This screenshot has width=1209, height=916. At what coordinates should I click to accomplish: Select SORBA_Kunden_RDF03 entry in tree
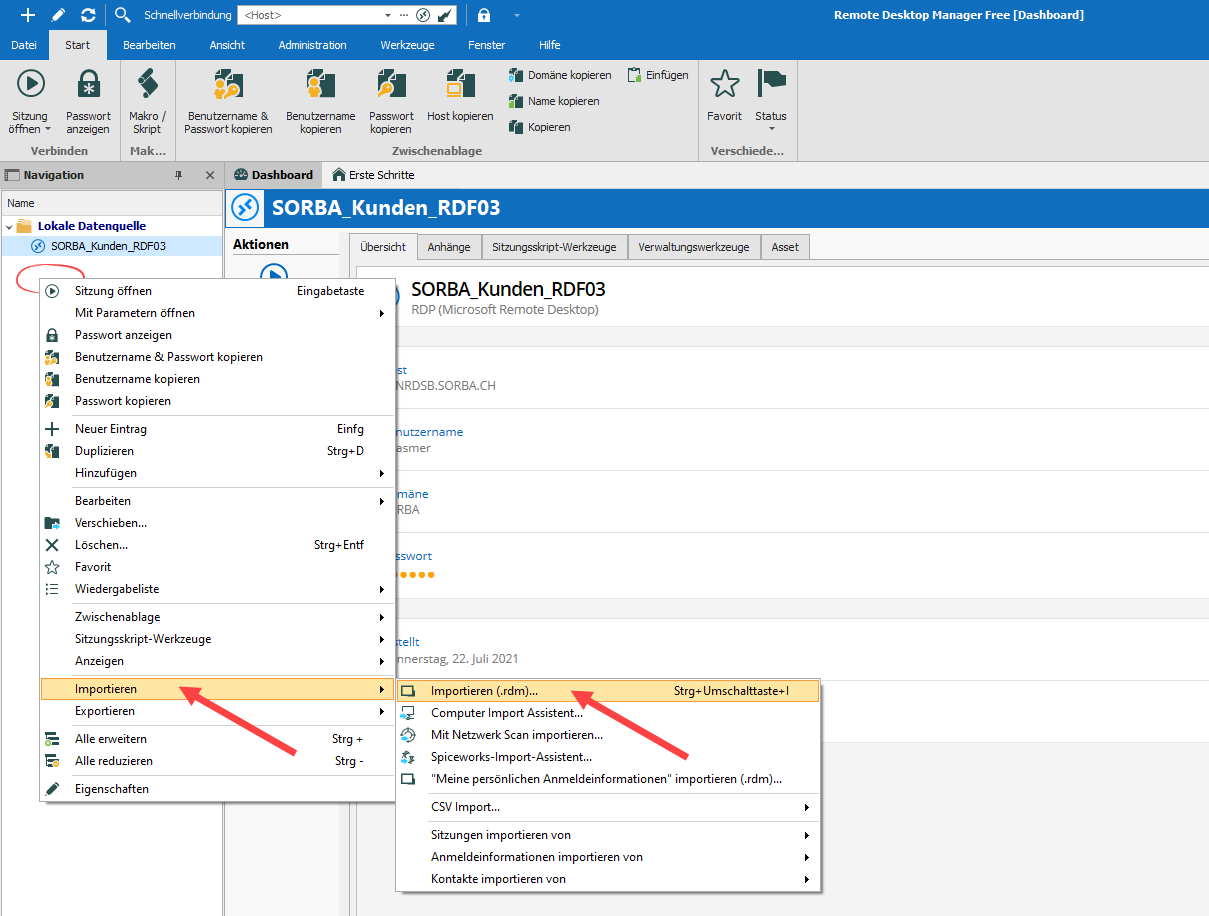tap(108, 246)
